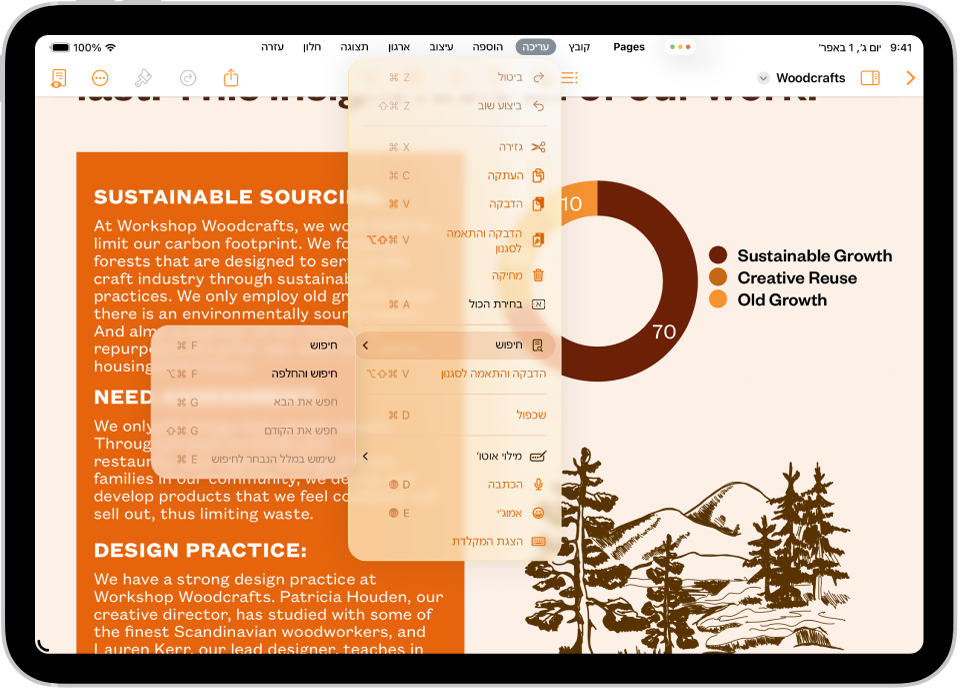
Task: Choose שכפול (Duplicate) menu item
Action: point(454,415)
